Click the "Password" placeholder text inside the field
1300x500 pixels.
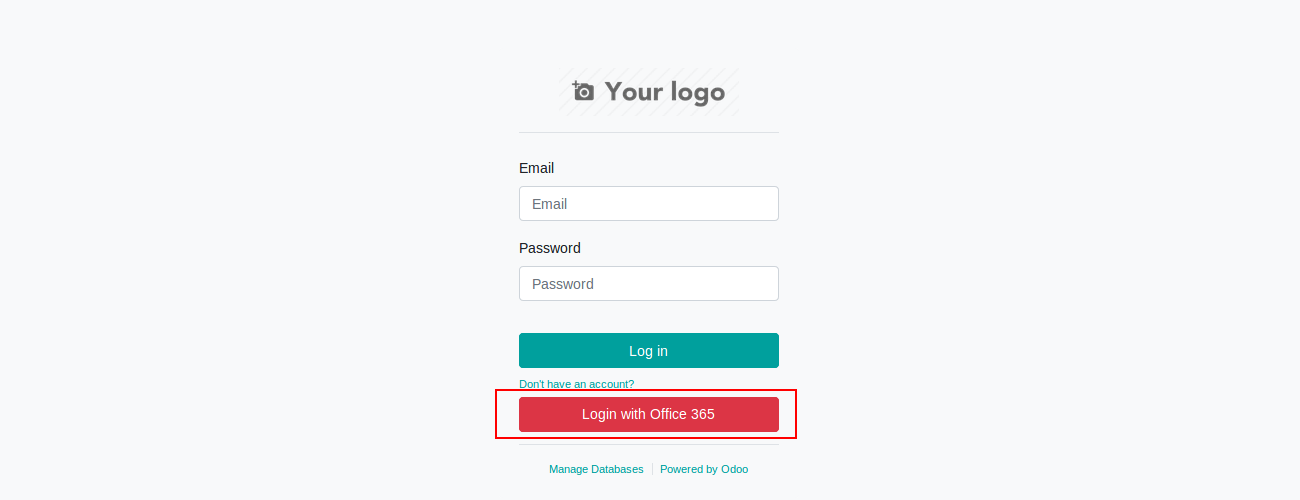pos(562,284)
